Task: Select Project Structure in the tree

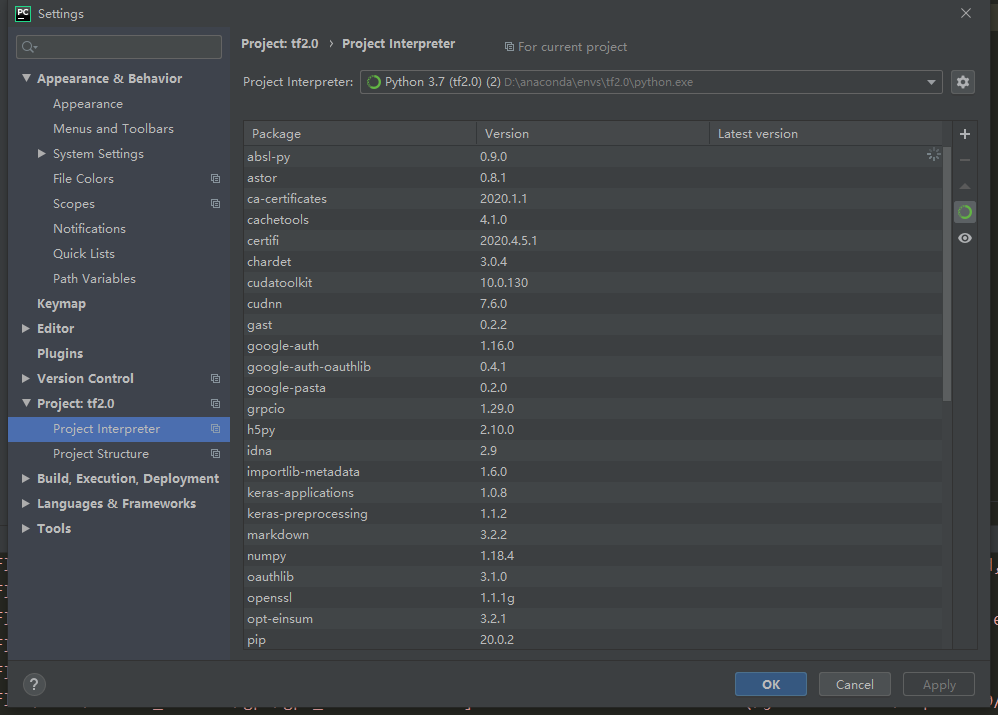Action: pos(101,454)
